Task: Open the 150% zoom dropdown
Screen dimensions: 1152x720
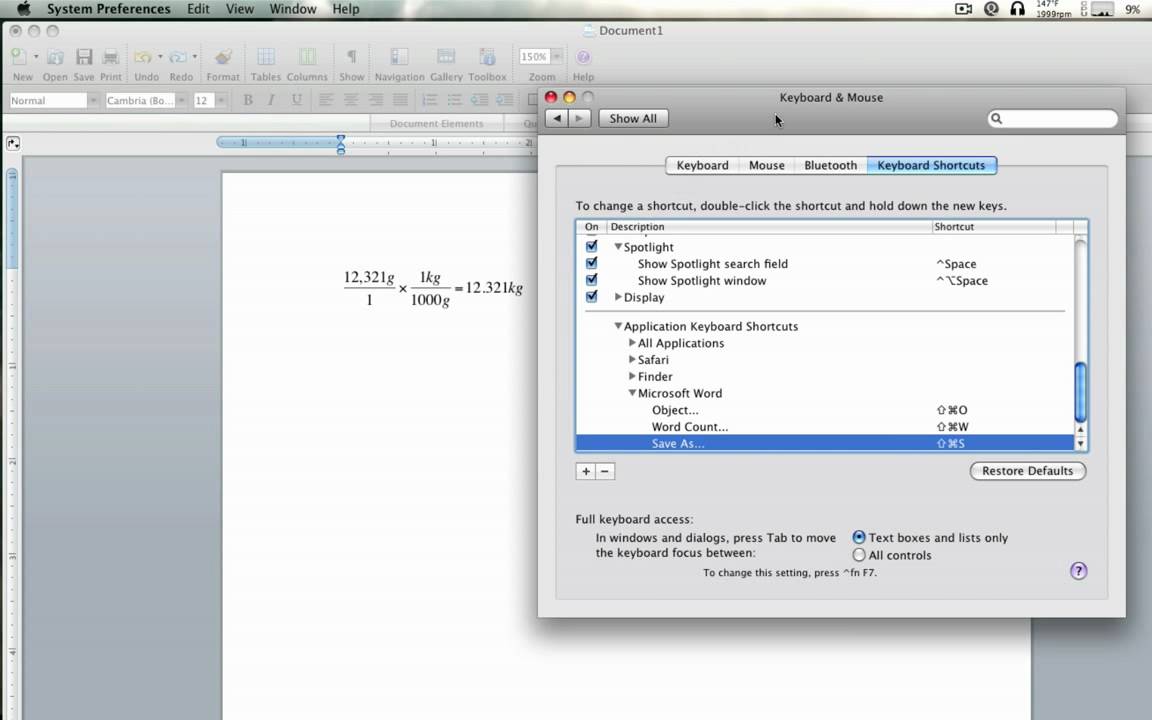Action: tap(558, 57)
